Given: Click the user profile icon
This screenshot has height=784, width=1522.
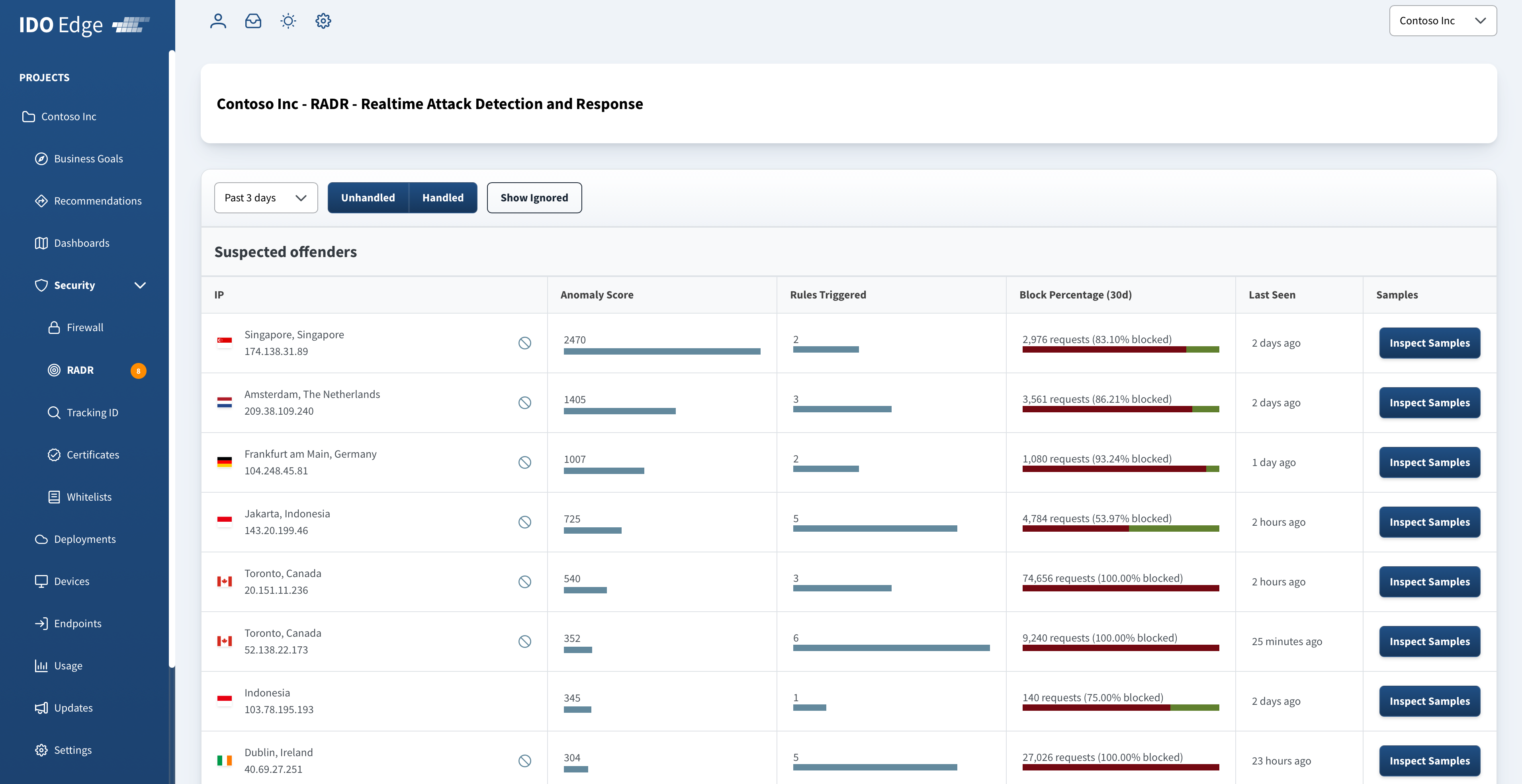Looking at the screenshot, I should click(x=218, y=21).
